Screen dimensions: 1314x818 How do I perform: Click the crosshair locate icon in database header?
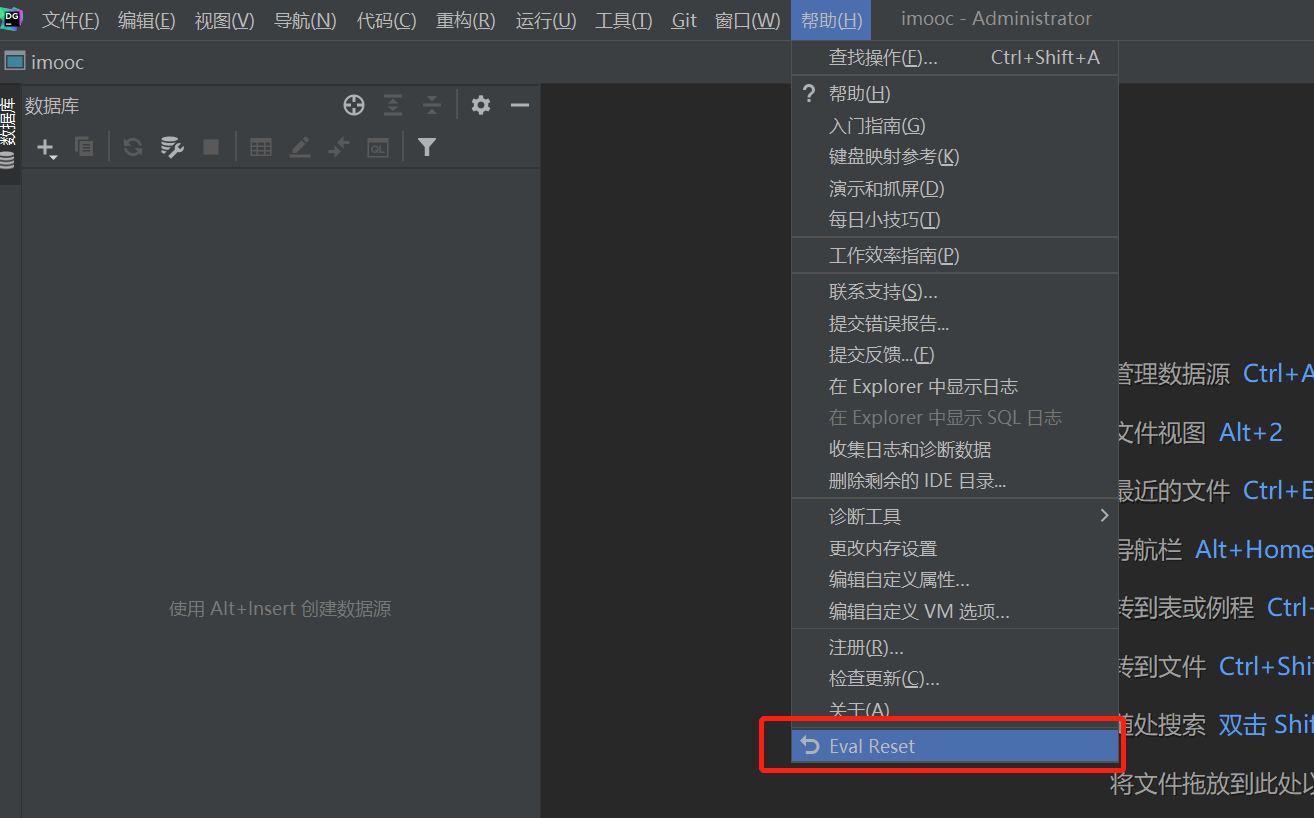coord(353,105)
